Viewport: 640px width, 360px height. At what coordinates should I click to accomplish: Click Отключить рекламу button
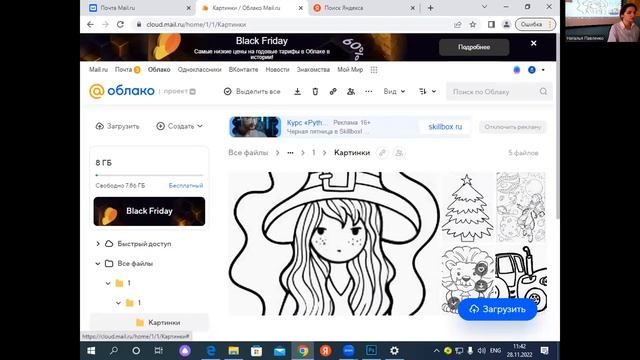[513, 127]
